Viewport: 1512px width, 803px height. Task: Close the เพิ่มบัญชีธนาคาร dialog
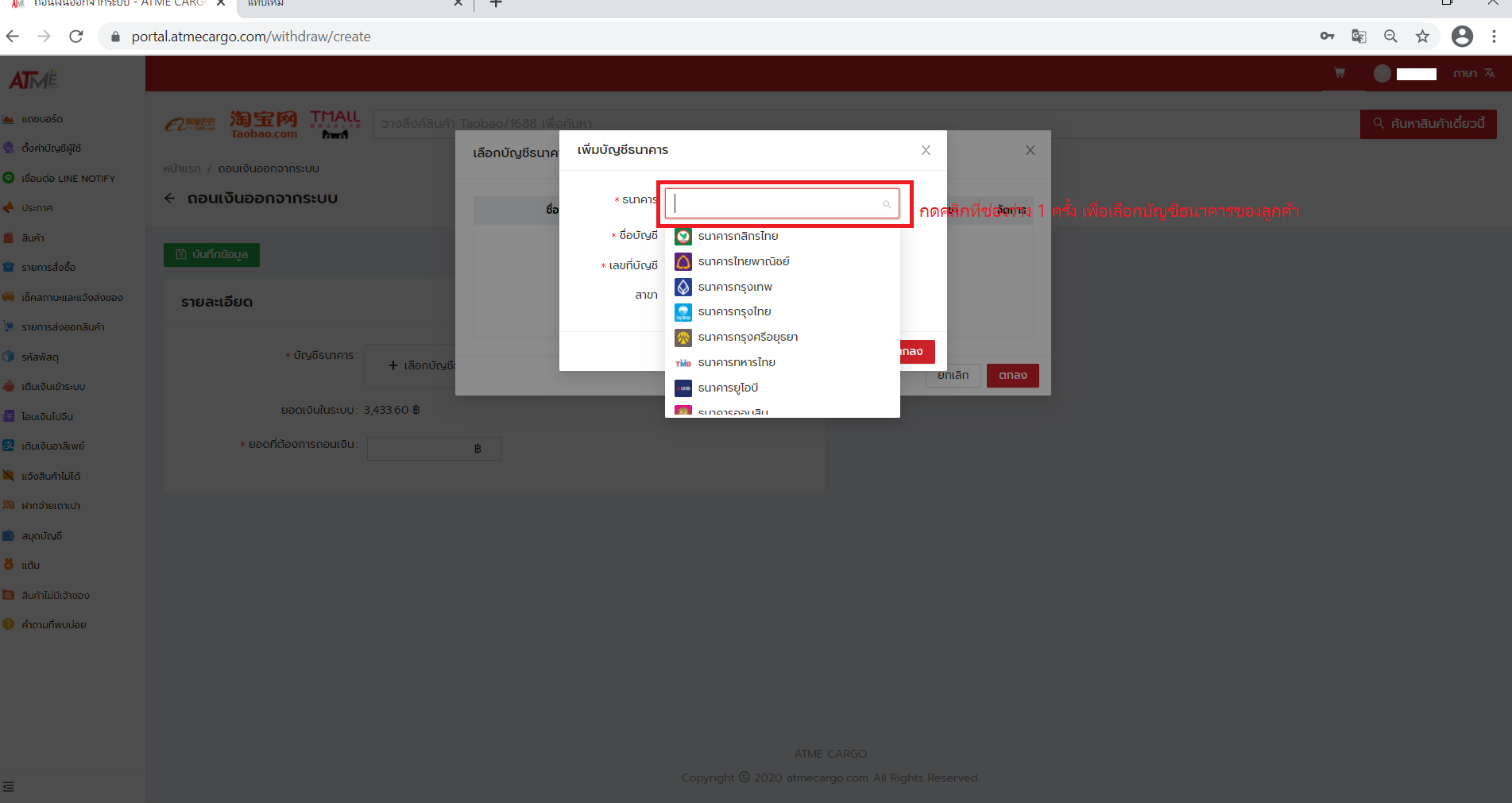point(926,150)
